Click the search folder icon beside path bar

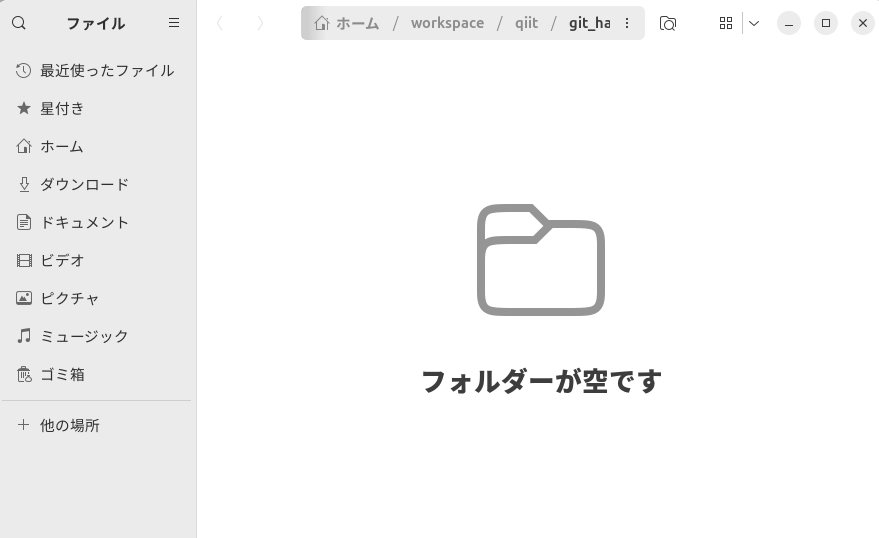point(668,23)
